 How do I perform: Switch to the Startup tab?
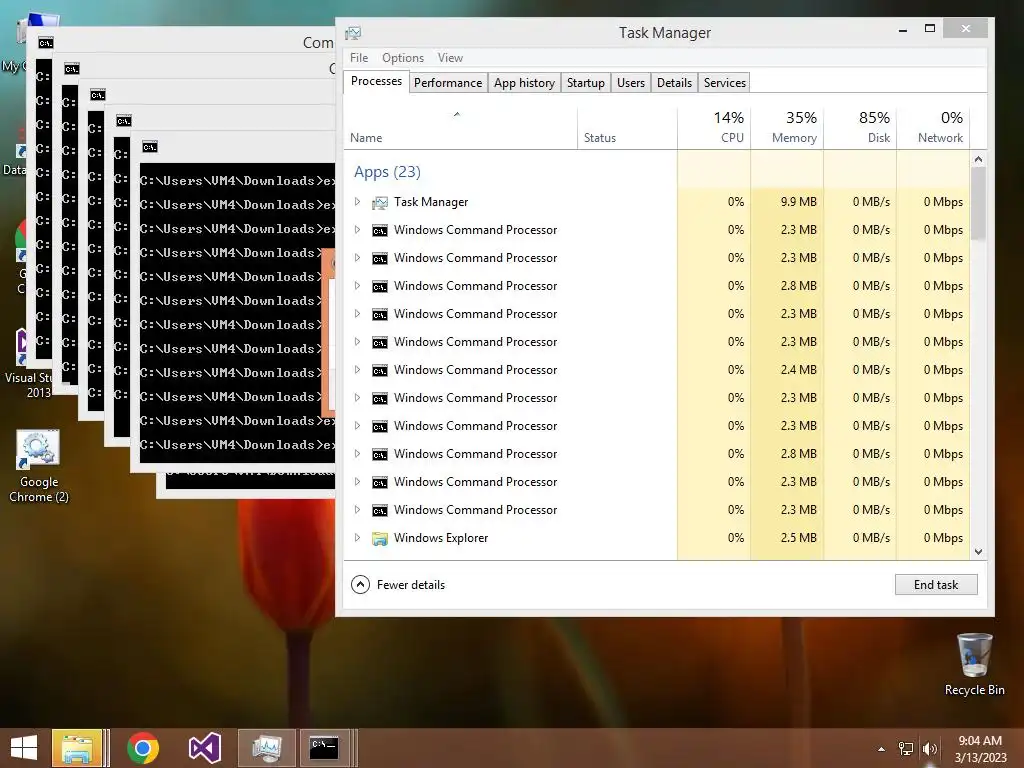point(586,83)
